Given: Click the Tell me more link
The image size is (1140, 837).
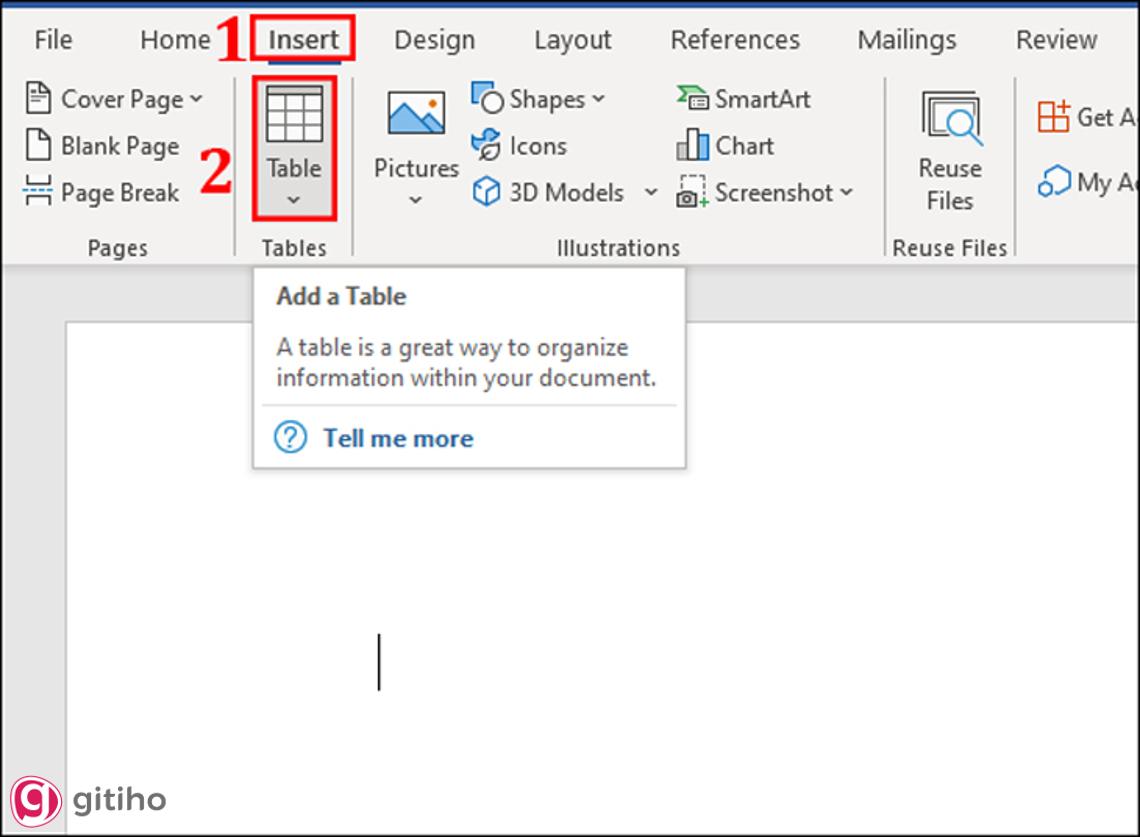Looking at the screenshot, I should coord(398,438).
